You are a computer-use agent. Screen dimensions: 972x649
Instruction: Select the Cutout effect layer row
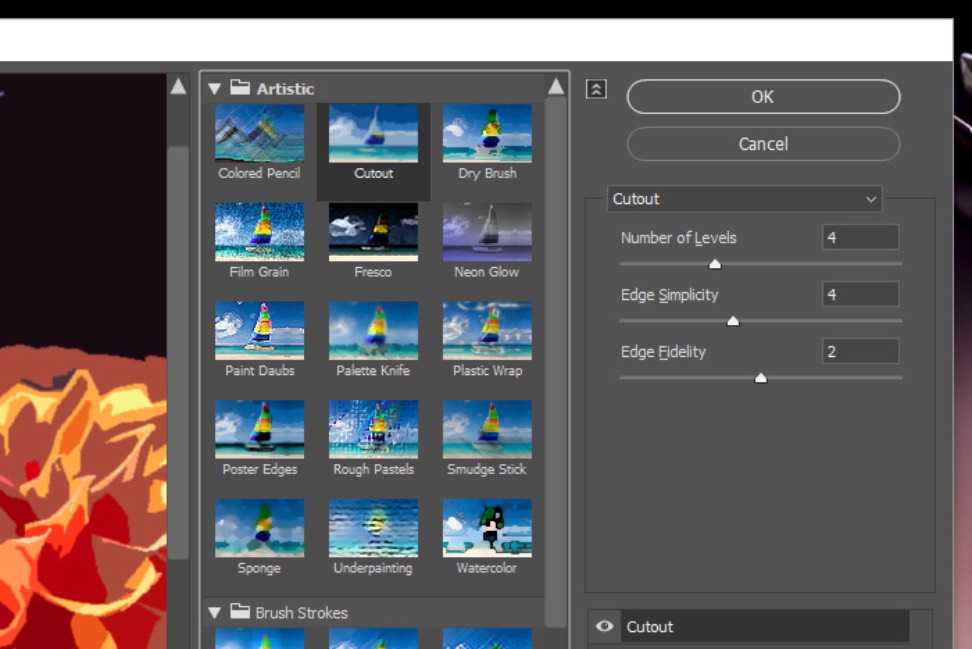tap(765, 627)
